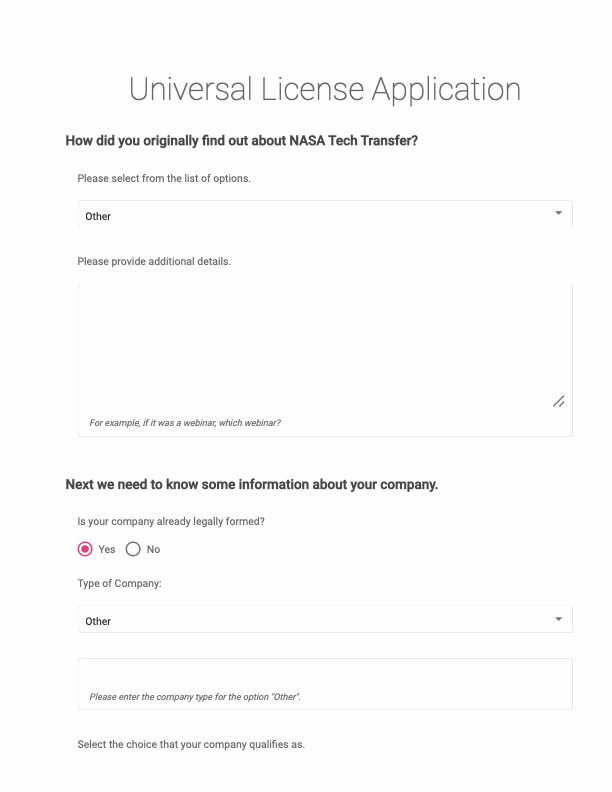Click the arrow icon on the first Other dropdown

click(558, 214)
